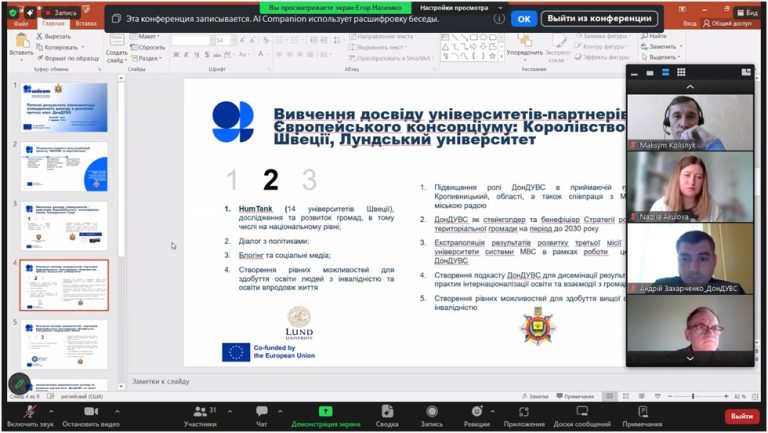Show next participants with down chevron
Viewport: 768px width, 433px height.
690,359
